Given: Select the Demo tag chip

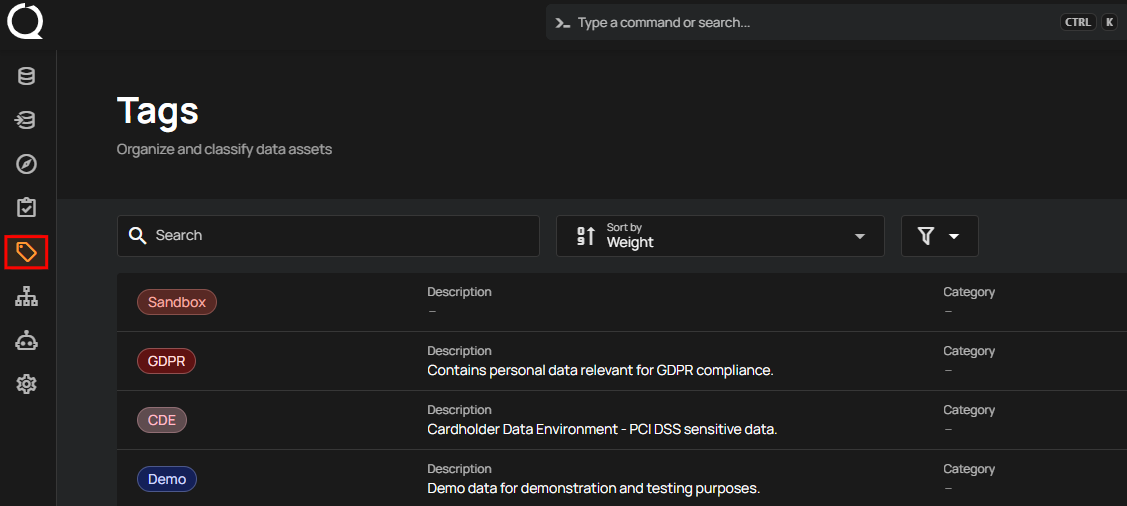Looking at the screenshot, I should click(x=167, y=479).
